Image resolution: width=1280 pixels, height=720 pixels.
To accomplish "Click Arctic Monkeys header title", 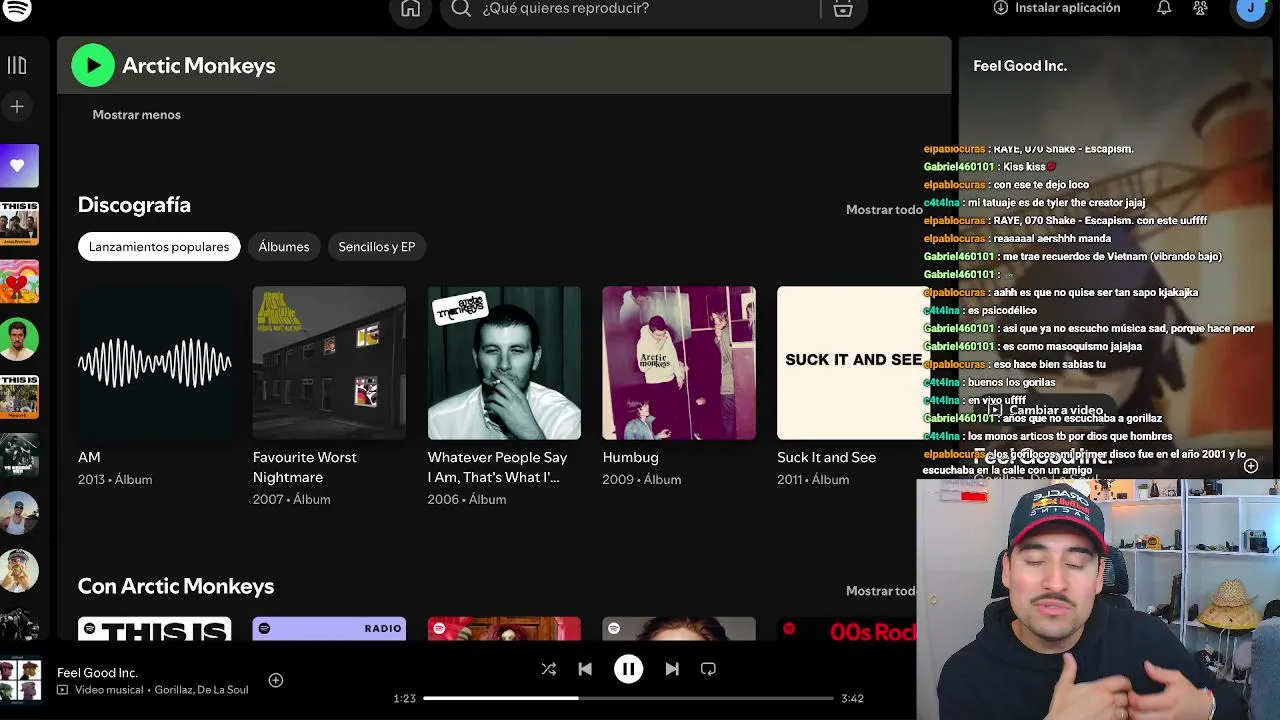I will pyautogui.click(x=199, y=66).
